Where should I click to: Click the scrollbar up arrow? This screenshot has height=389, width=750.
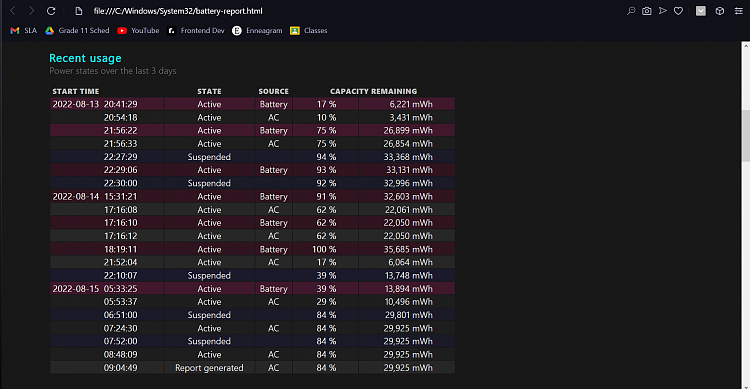coord(746,45)
